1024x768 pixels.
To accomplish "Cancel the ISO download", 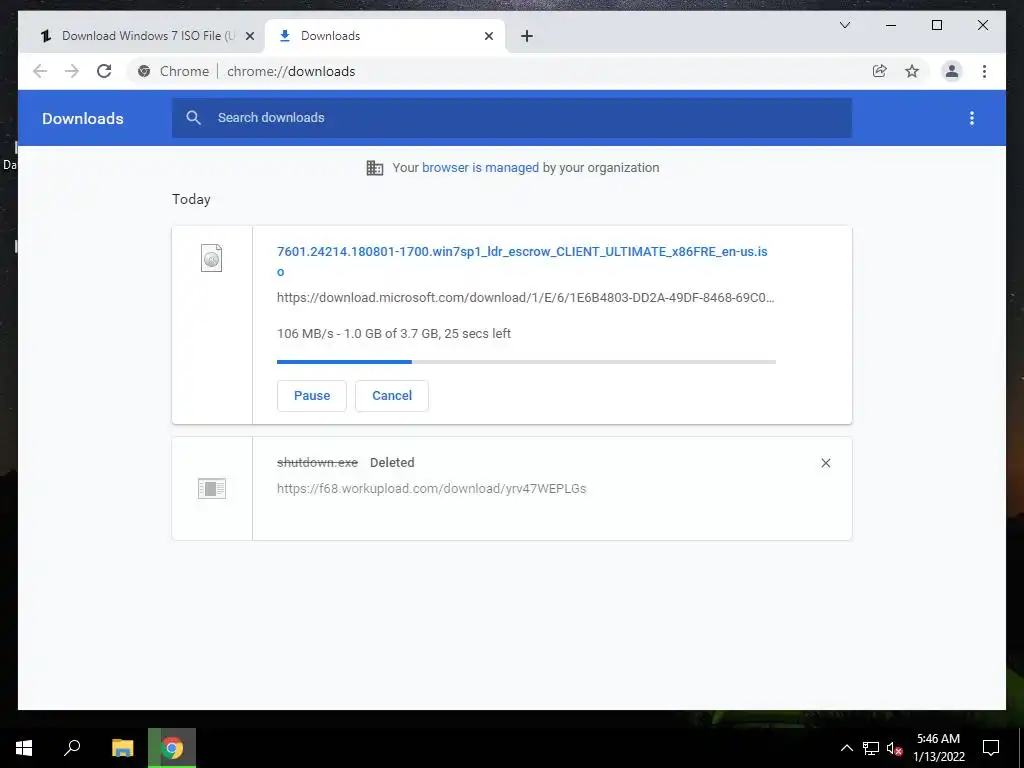I will 392,396.
